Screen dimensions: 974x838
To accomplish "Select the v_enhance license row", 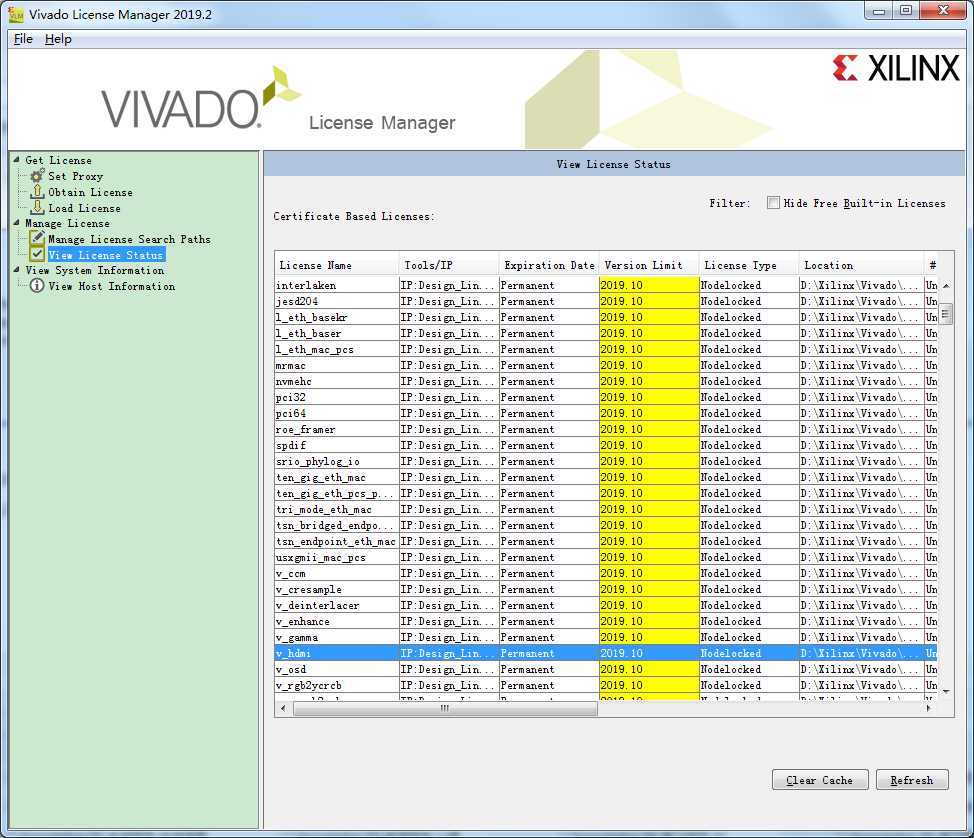I will [606, 621].
